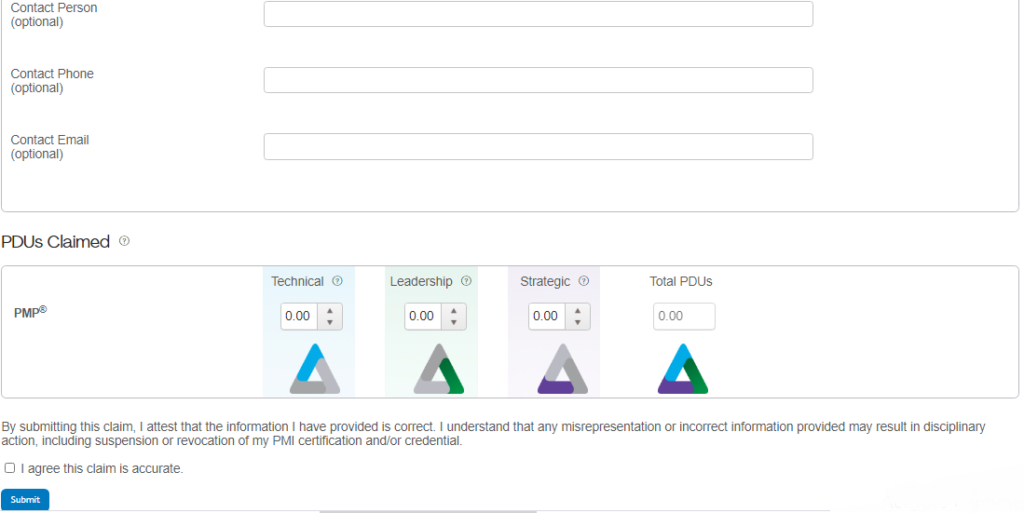Focus the Contact Person text field
This screenshot has width=1024, height=513.
click(538, 14)
